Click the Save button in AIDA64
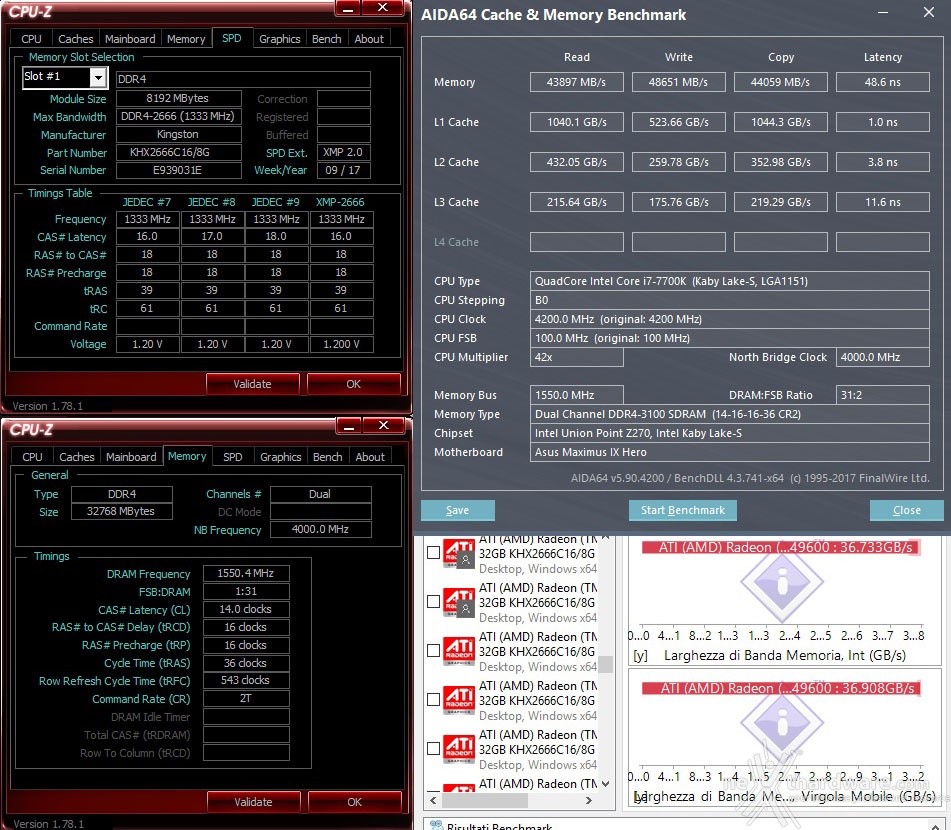 [x=457, y=510]
